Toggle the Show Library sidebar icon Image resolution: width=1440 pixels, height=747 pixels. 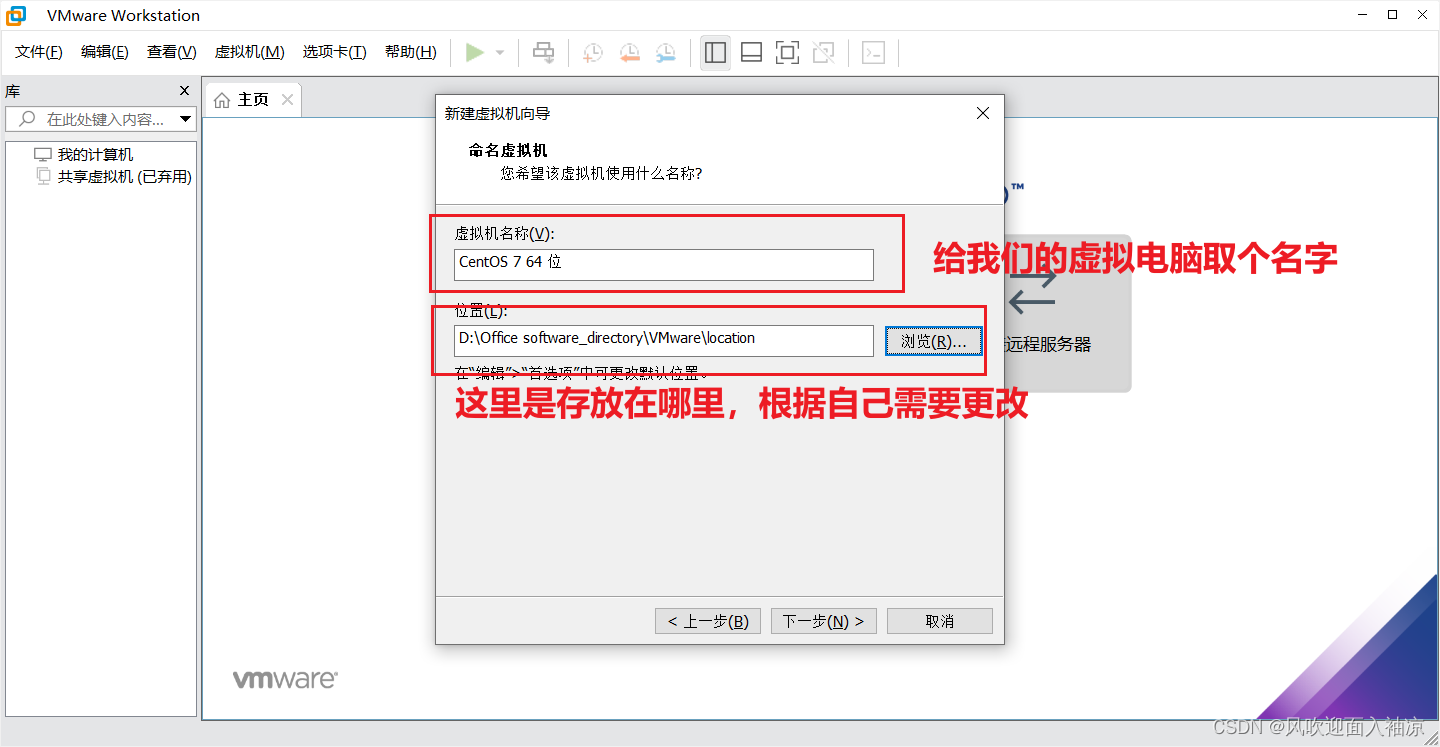[x=715, y=52]
